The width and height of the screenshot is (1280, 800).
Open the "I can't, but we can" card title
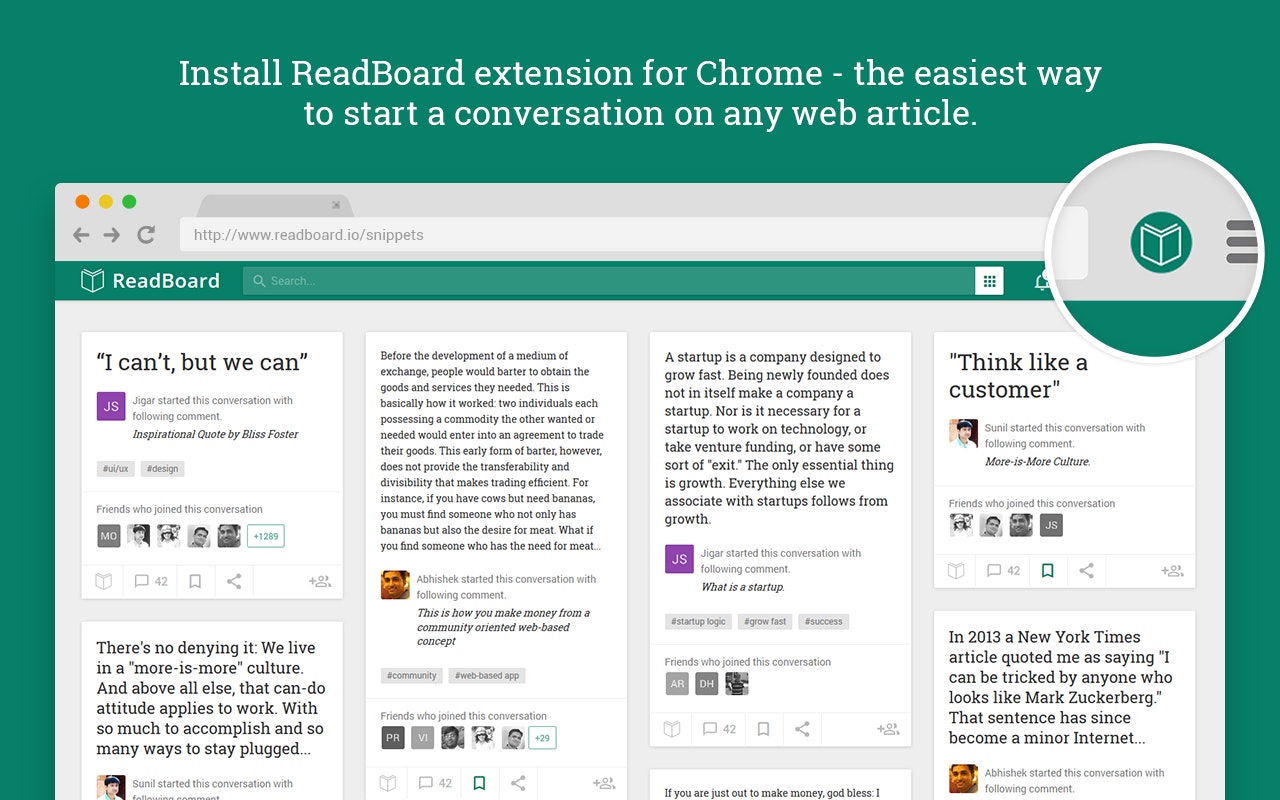202,362
